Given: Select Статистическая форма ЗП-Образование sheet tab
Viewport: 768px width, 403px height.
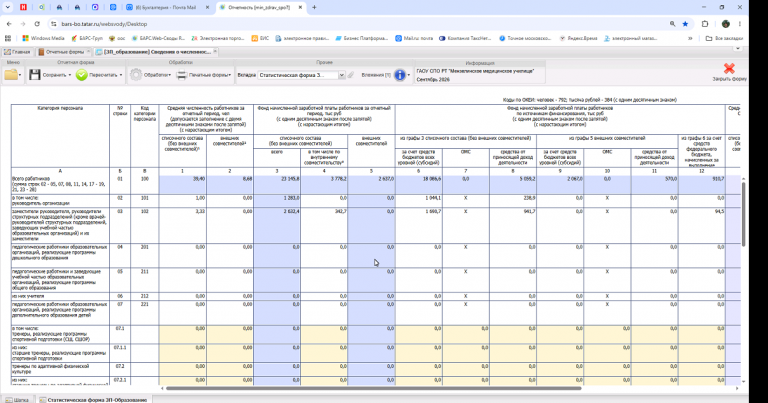Looking at the screenshot, I should tap(94, 400).
